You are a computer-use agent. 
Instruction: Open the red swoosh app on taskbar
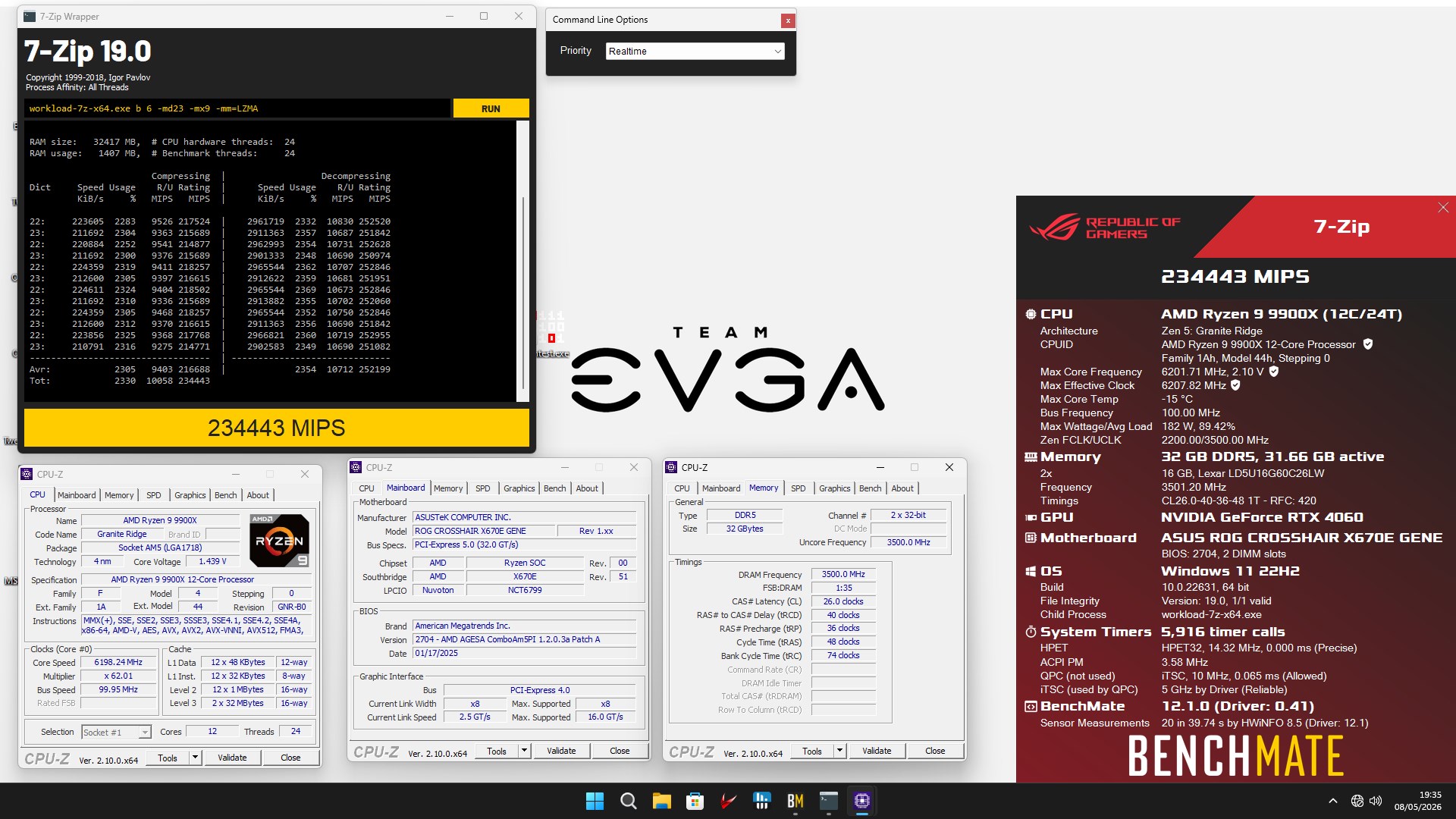coord(729,801)
